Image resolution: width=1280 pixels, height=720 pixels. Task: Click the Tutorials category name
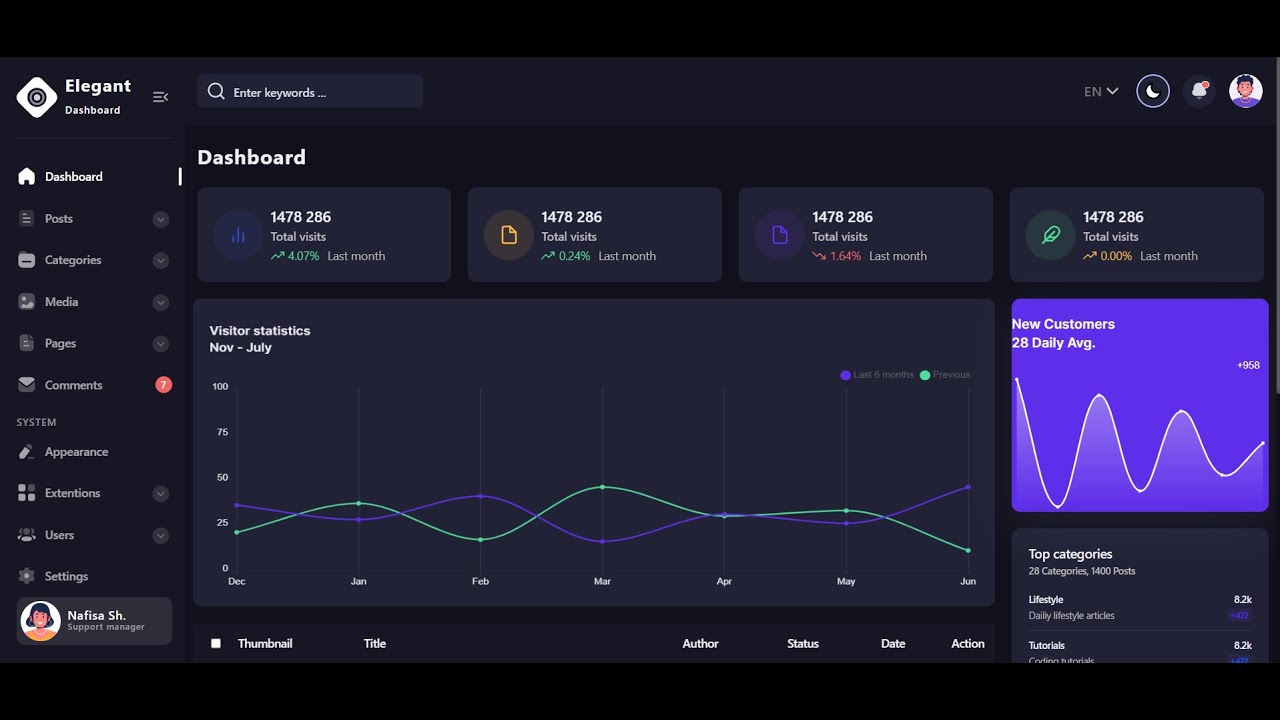(x=1047, y=646)
